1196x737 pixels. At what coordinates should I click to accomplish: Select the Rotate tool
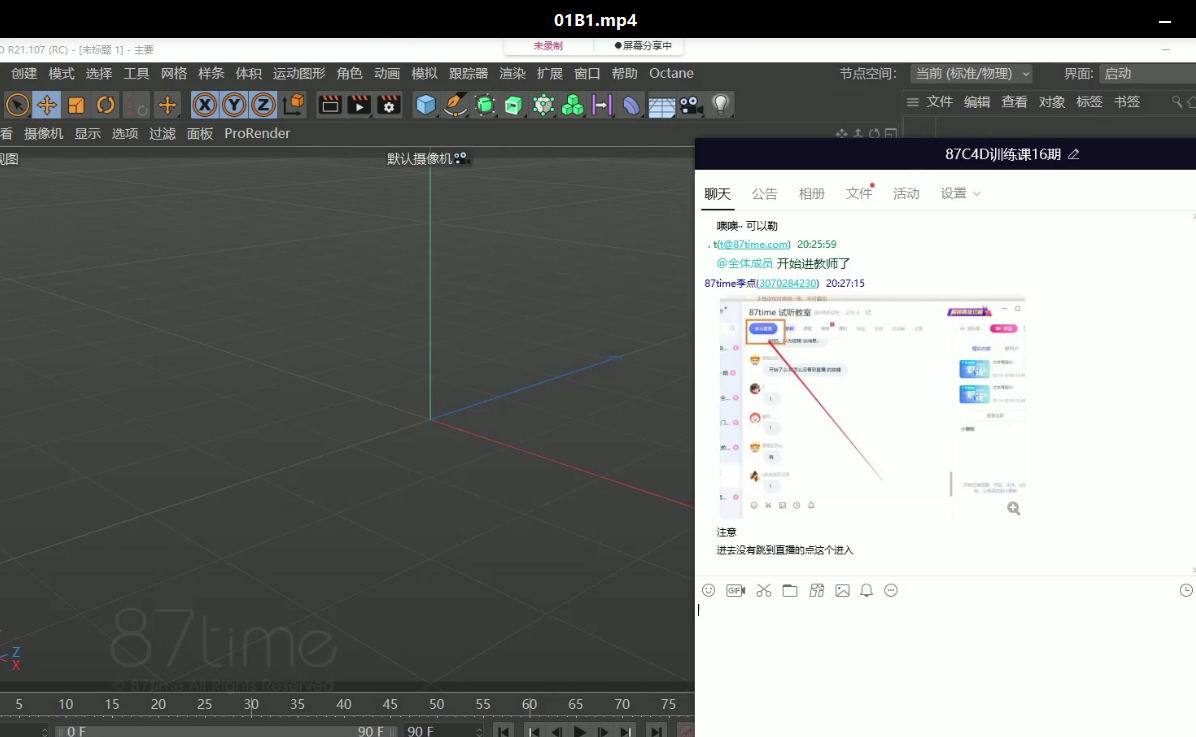(105, 105)
